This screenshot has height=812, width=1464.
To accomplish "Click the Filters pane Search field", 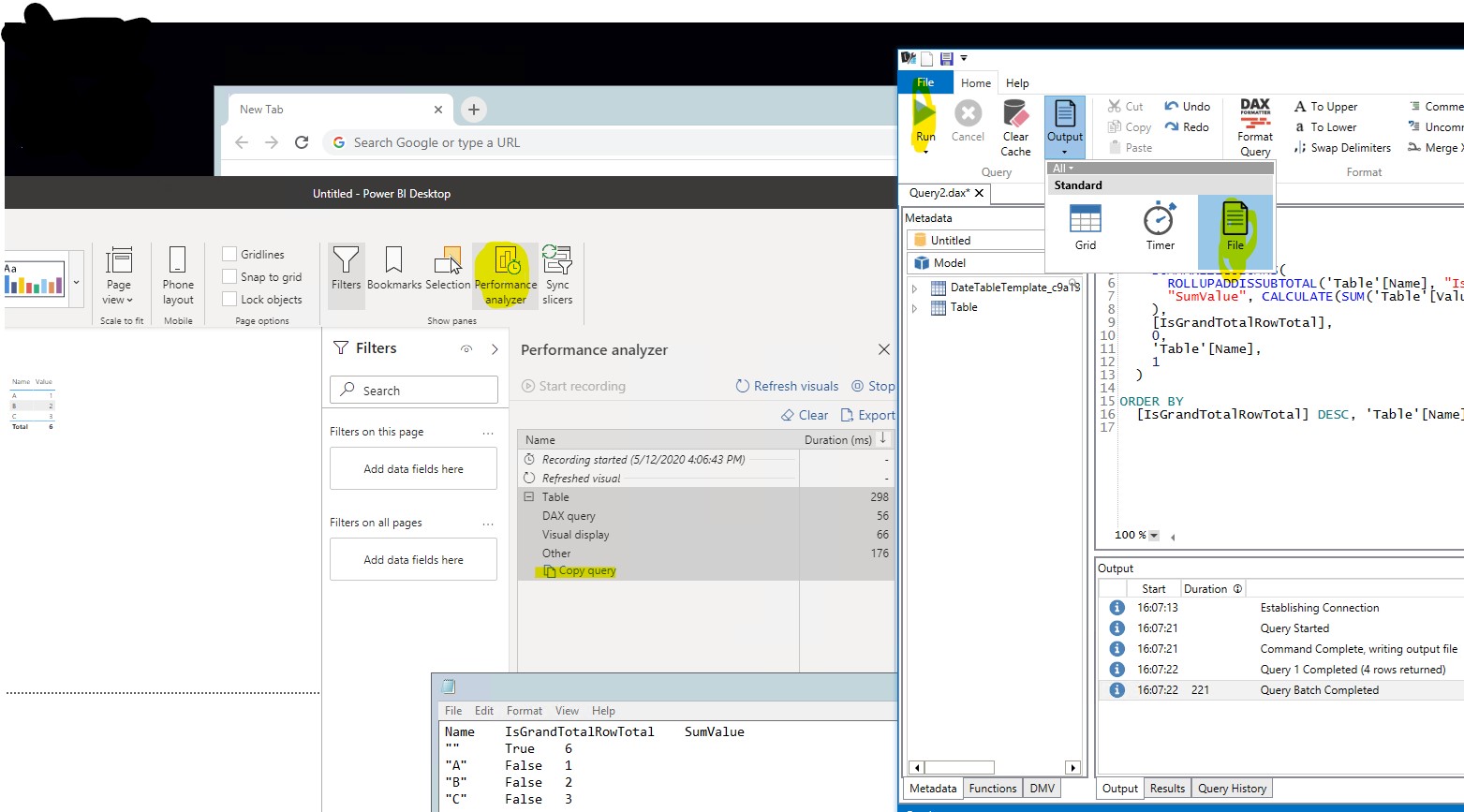I will coord(414,390).
